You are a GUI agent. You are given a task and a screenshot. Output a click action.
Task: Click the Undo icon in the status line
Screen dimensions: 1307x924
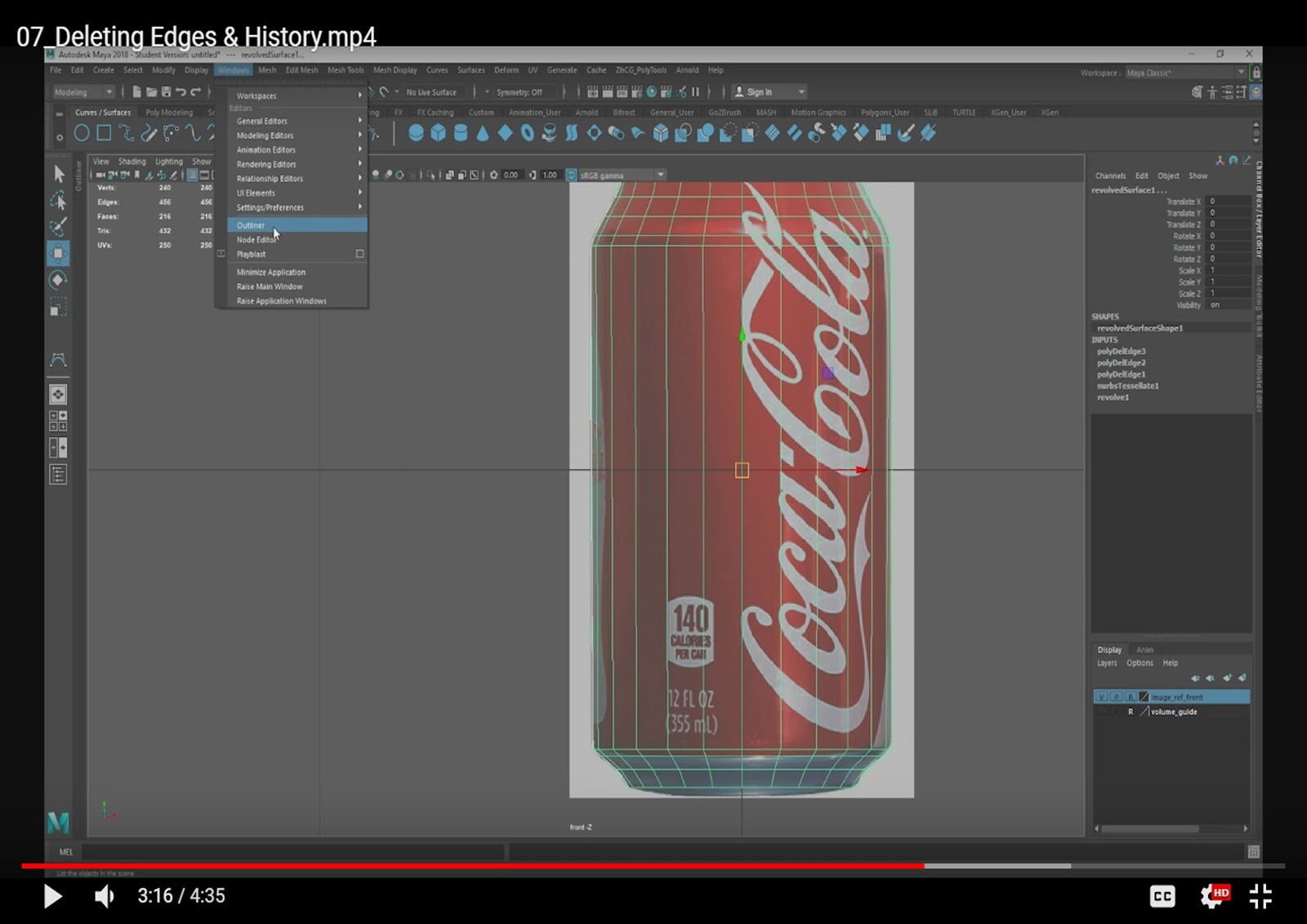tap(183, 92)
